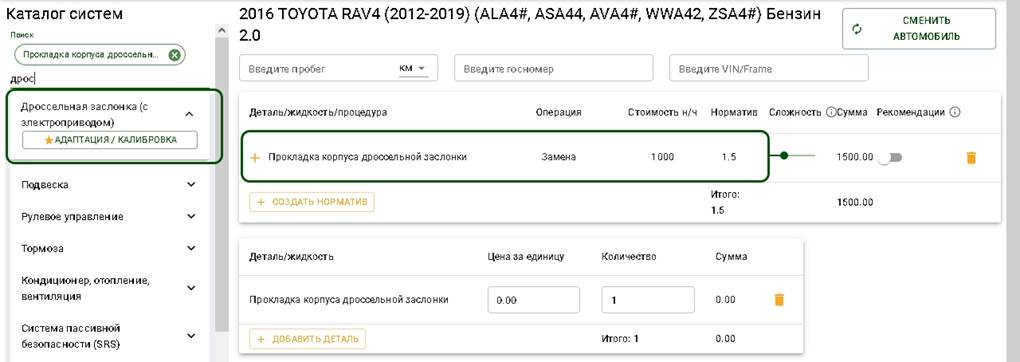This screenshot has height=362, width=1020.
Task: Expand the Прокладка корпуса row with plus icon
Action: tap(255, 158)
